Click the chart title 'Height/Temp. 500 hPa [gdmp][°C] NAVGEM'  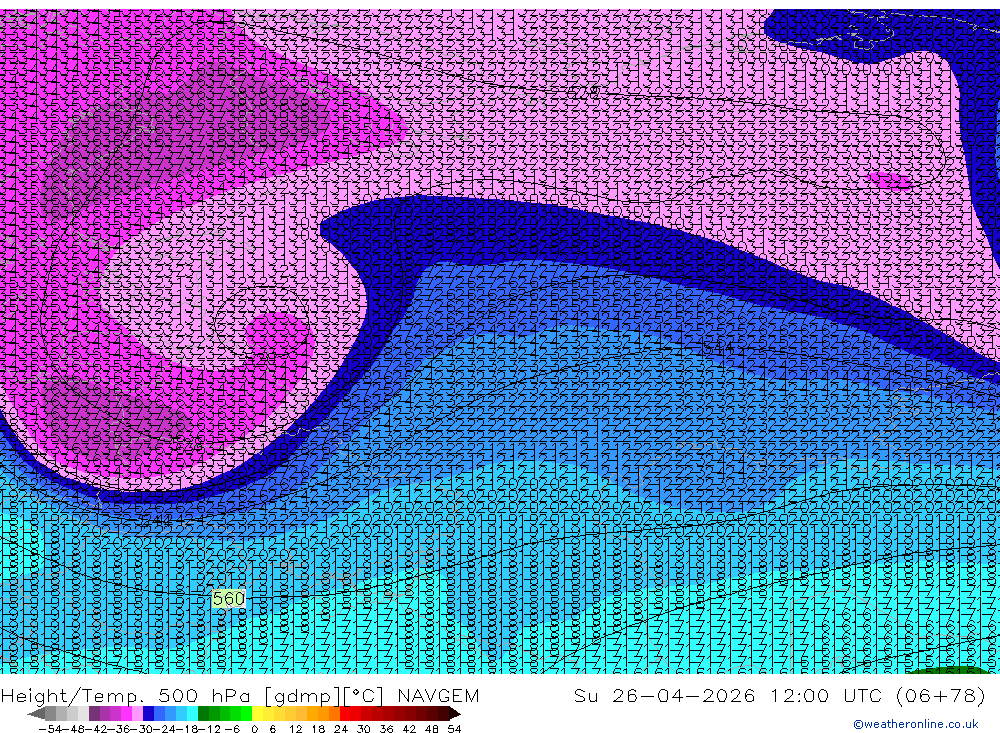240,695
